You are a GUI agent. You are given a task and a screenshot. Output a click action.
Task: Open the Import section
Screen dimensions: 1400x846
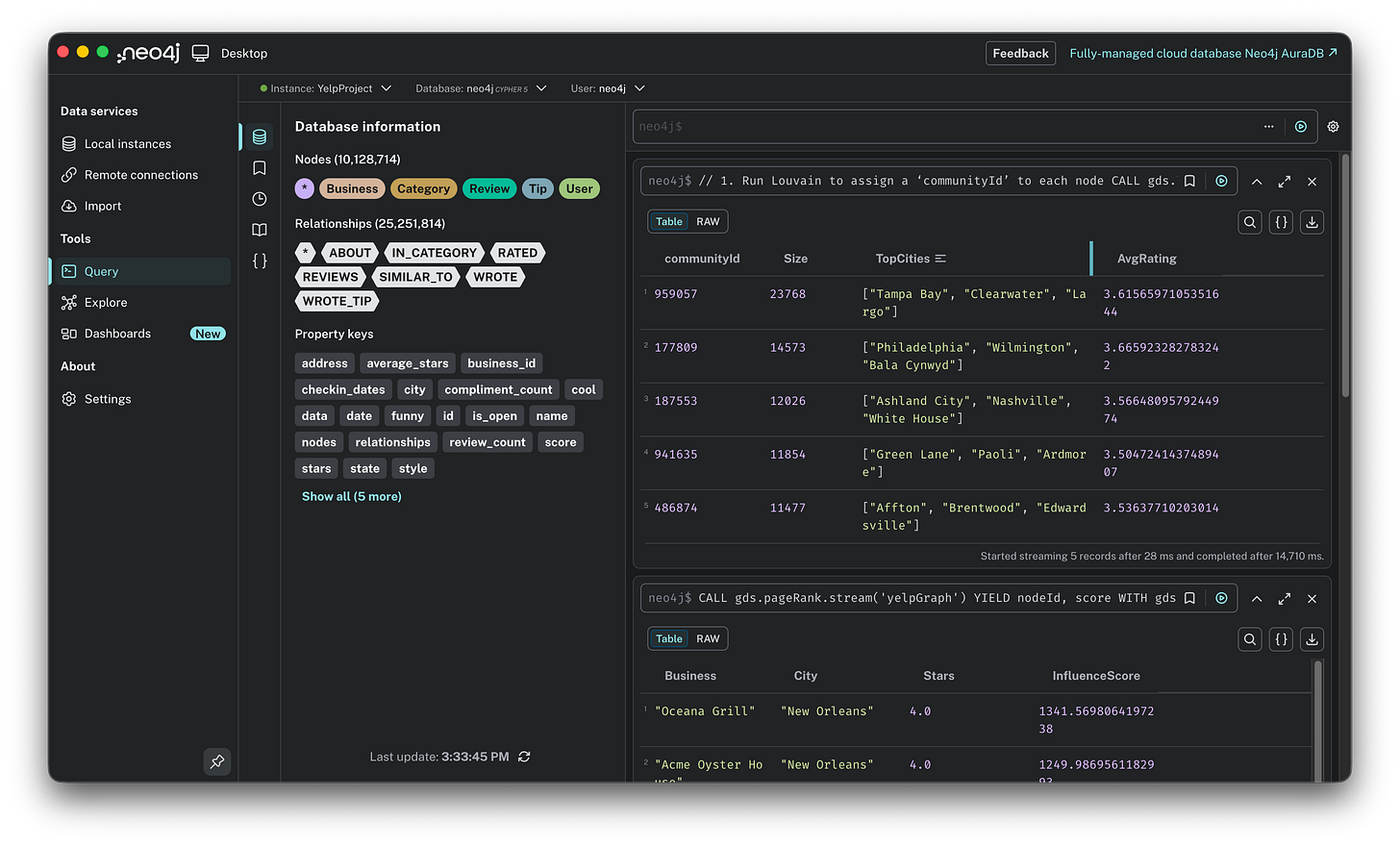pyautogui.click(x=140, y=206)
